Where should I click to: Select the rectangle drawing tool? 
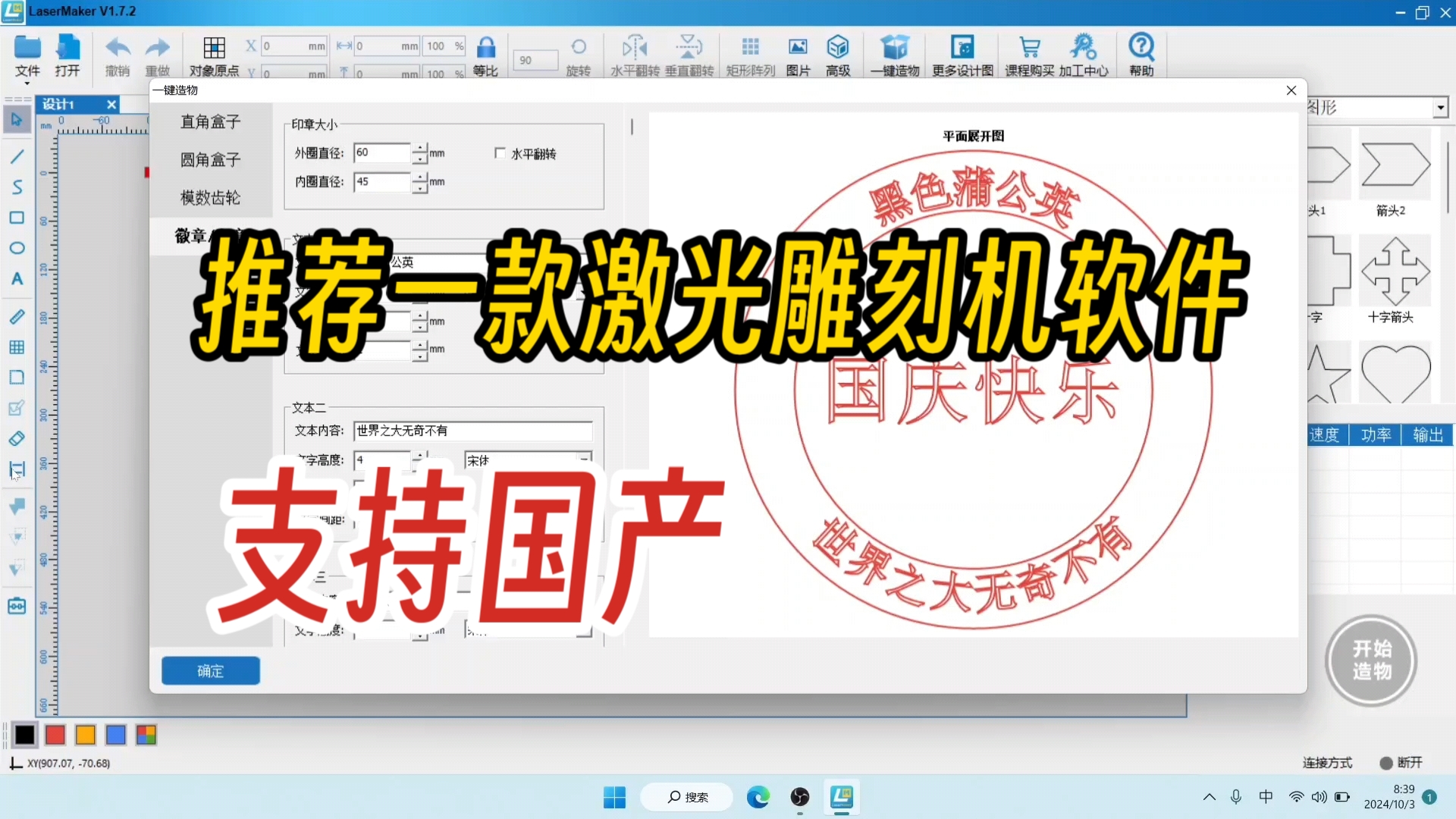click(17, 218)
